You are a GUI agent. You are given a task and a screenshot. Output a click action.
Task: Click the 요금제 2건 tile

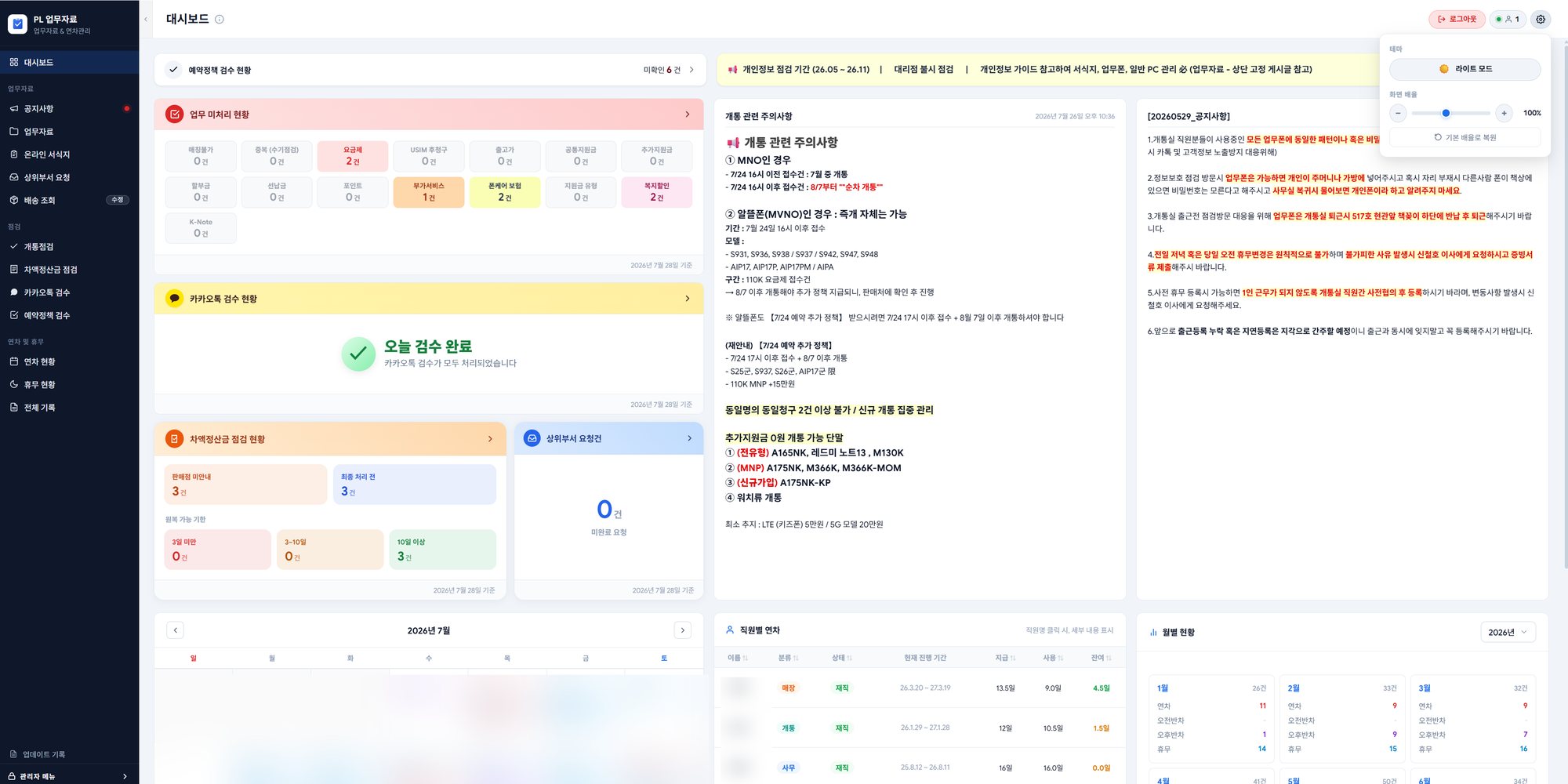(x=353, y=156)
